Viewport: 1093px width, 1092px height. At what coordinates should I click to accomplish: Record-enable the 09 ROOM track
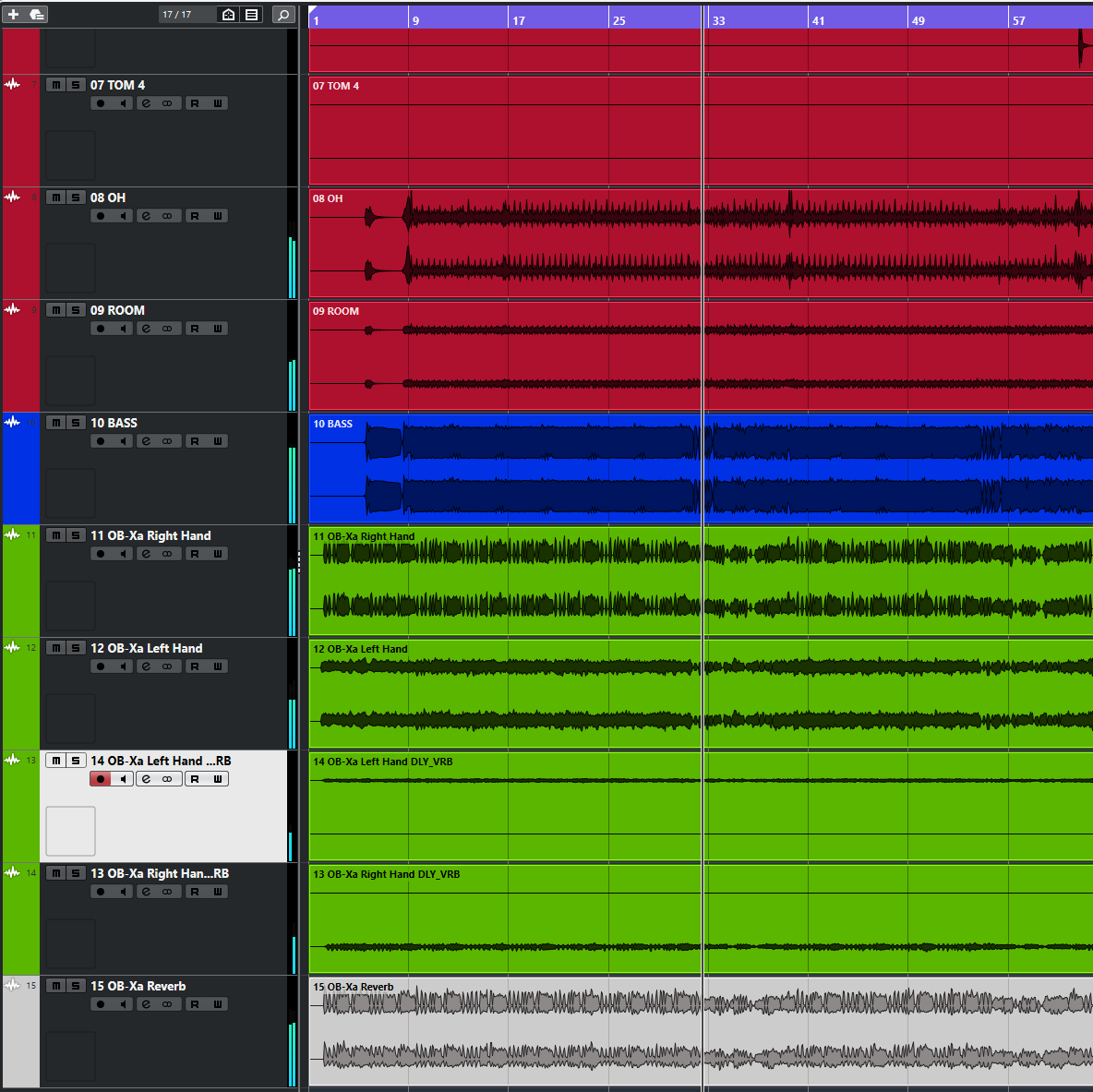tap(101, 329)
